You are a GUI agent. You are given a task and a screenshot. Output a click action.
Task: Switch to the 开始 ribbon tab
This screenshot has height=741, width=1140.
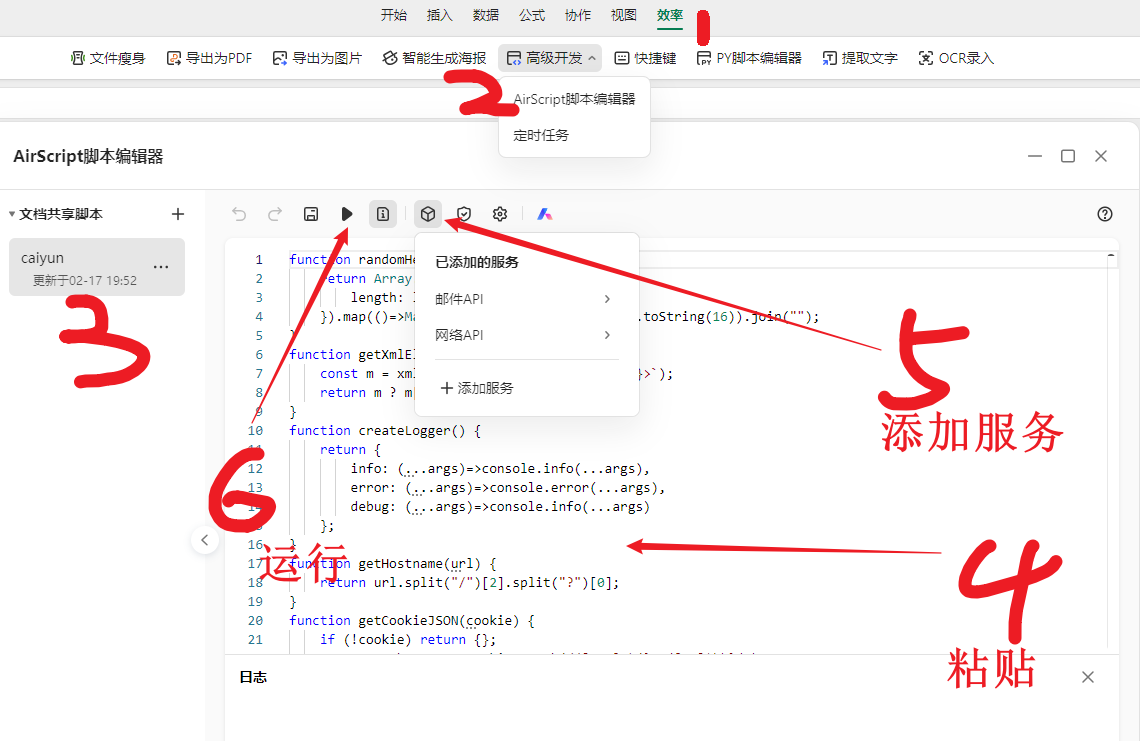[x=394, y=15]
